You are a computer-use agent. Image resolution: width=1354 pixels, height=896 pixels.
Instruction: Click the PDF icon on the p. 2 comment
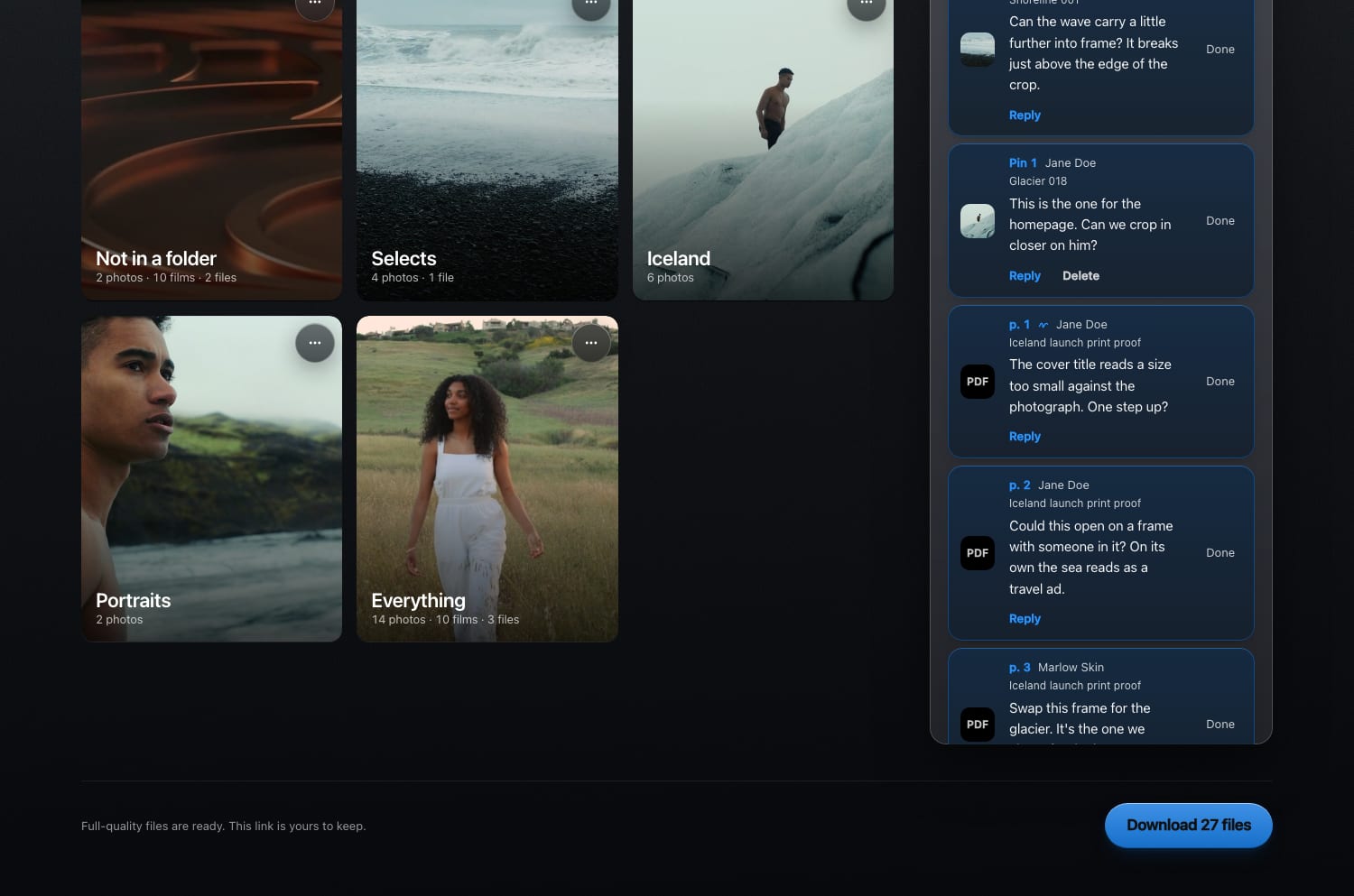(x=978, y=553)
